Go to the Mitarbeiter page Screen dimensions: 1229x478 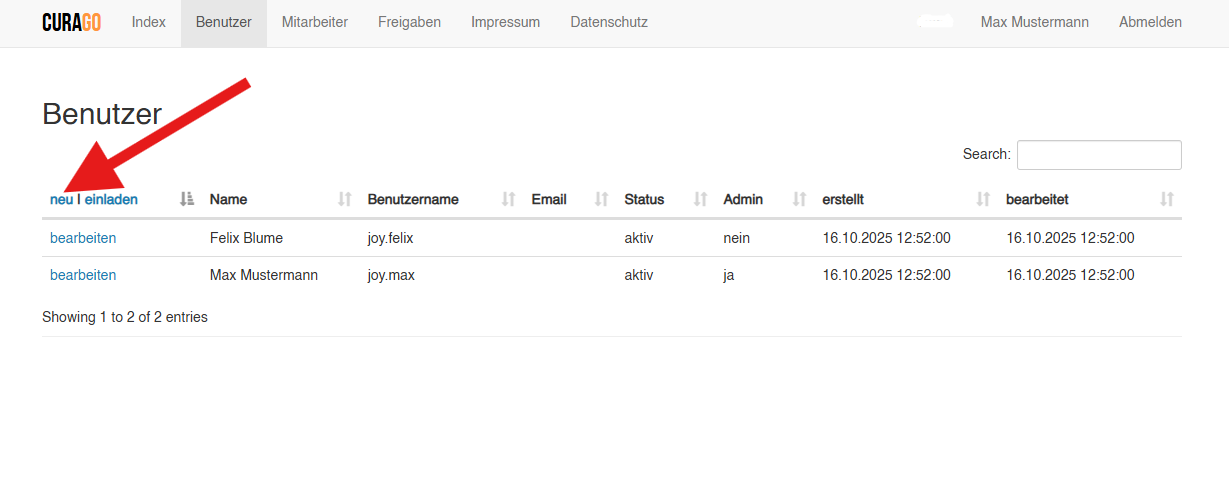coord(314,22)
